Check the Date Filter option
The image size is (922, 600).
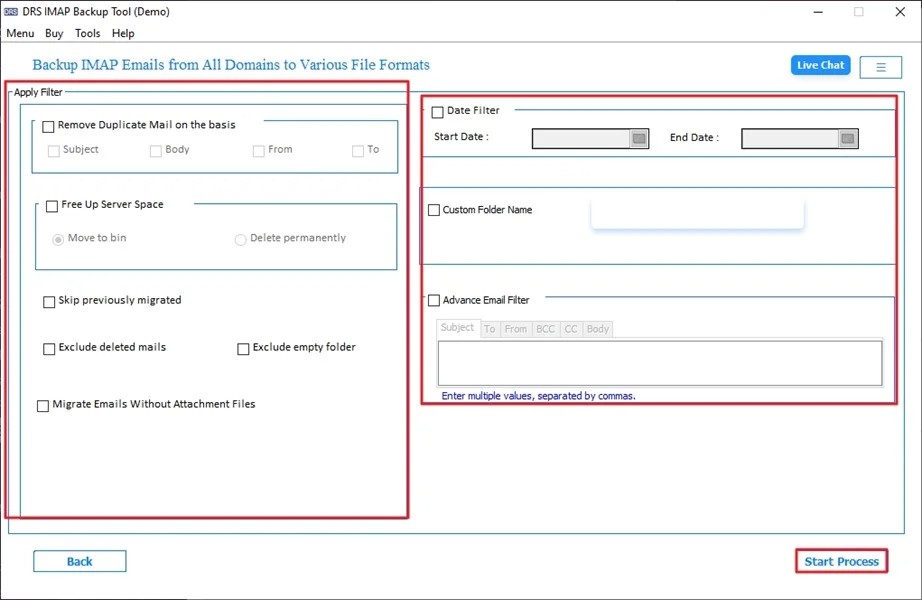click(x=436, y=111)
